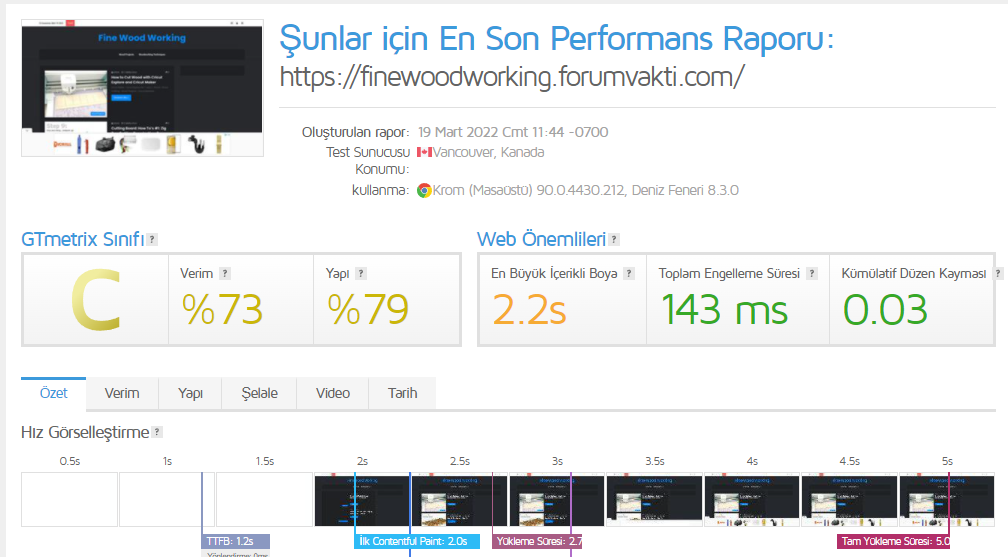The image size is (1008, 557).
Task: Click the filmstrip frame under 3s
Action: point(557,500)
